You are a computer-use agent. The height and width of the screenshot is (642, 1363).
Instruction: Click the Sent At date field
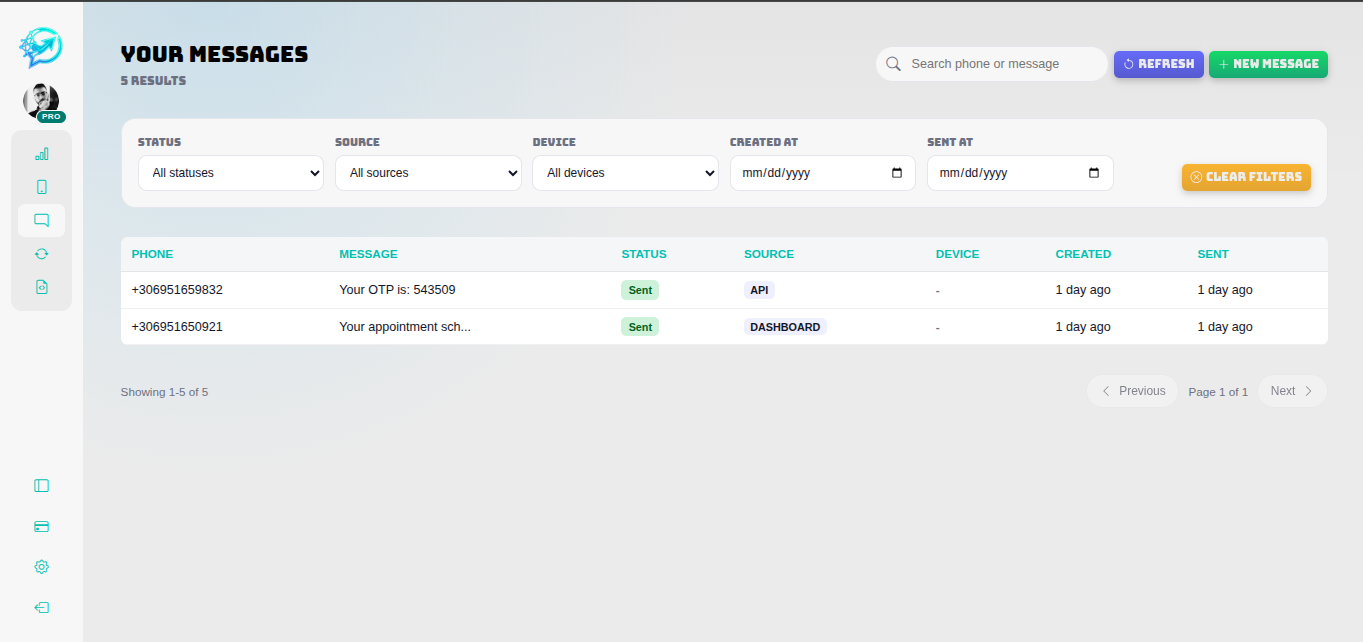(x=1020, y=173)
